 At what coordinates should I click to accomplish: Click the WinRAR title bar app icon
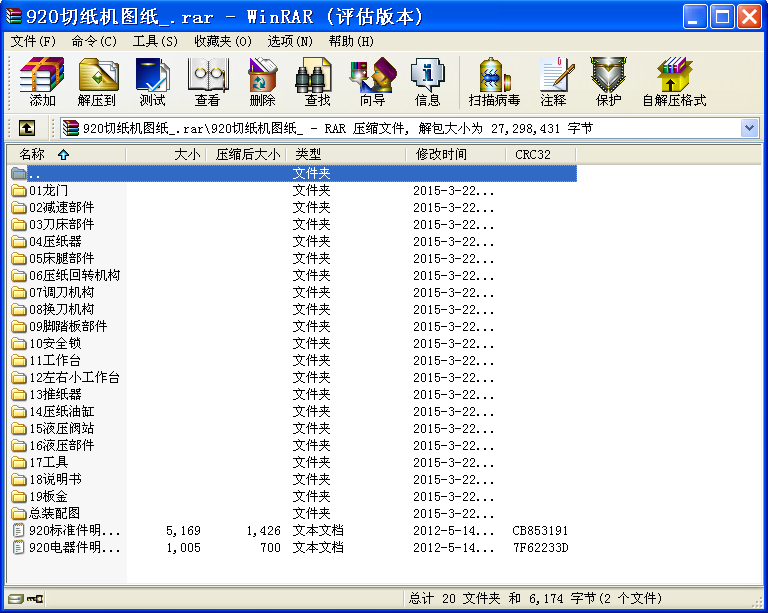(14, 17)
